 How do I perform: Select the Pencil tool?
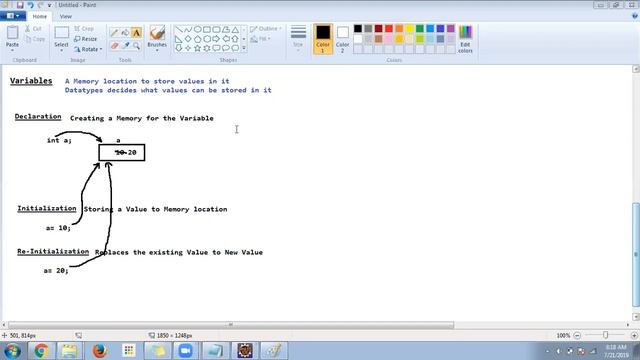114,33
